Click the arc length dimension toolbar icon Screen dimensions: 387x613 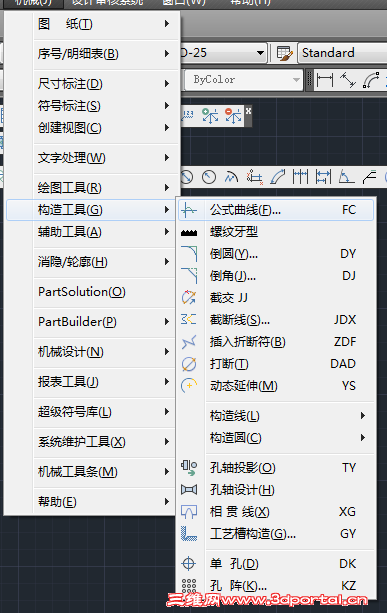click(371, 80)
